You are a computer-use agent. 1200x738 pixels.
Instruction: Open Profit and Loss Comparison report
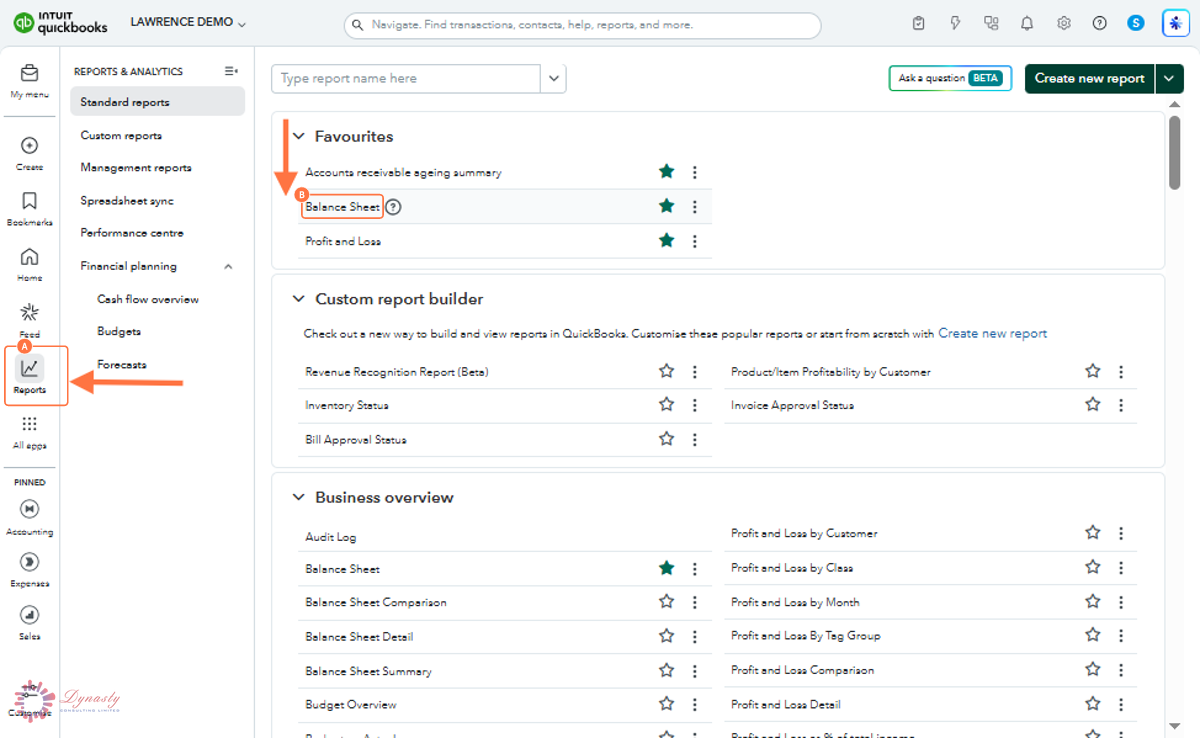click(x=803, y=670)
